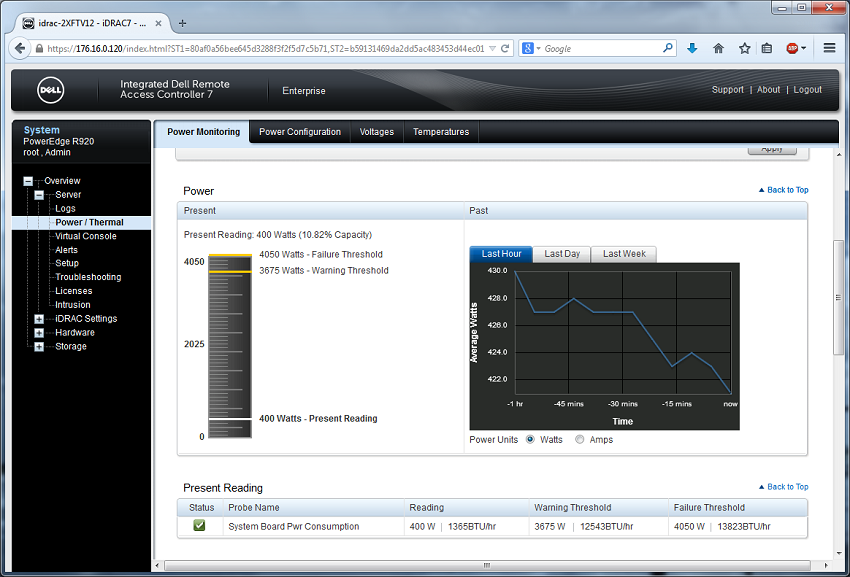Click the Overview tree label

coord(62,181)
